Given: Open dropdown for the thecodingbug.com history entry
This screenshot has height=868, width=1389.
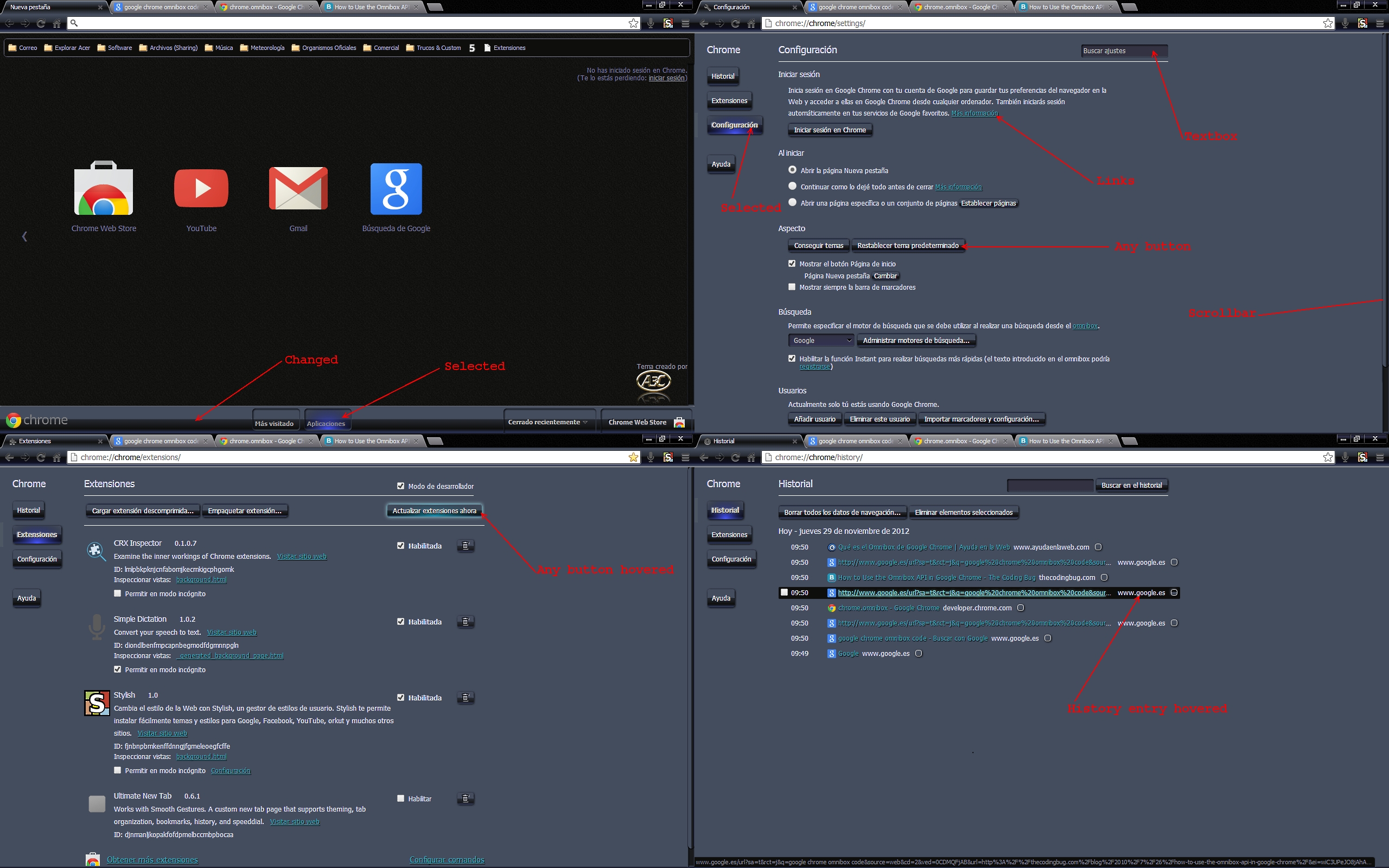Looking at the screenshot, I should click(x=1104, y=578).
